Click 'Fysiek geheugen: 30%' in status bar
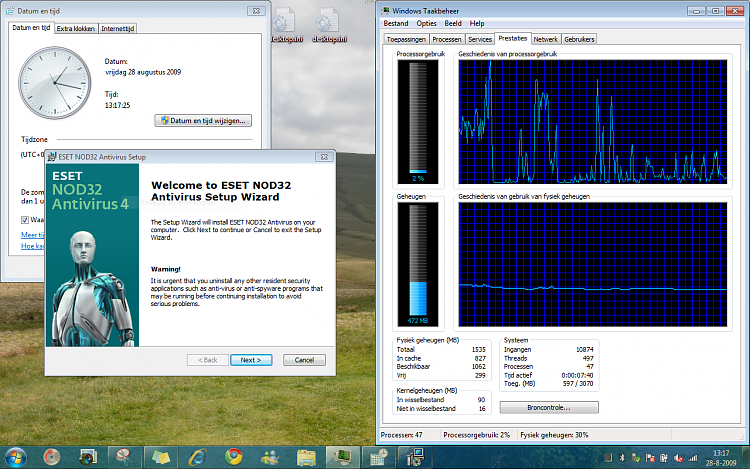This screenshot has width=750, height=469. [x=554, y=435]
